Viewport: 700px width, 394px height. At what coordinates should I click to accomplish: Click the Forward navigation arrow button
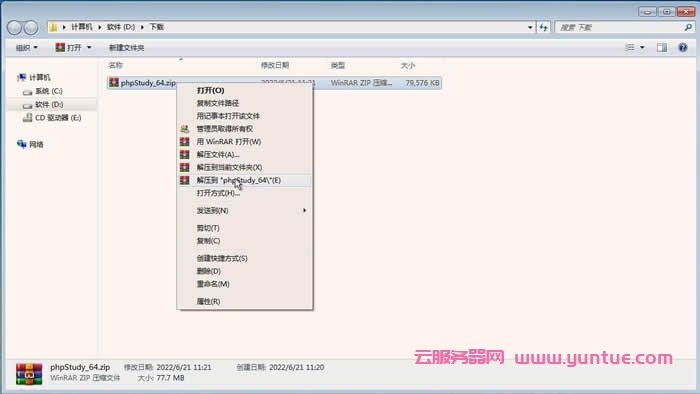coord(31,28)
